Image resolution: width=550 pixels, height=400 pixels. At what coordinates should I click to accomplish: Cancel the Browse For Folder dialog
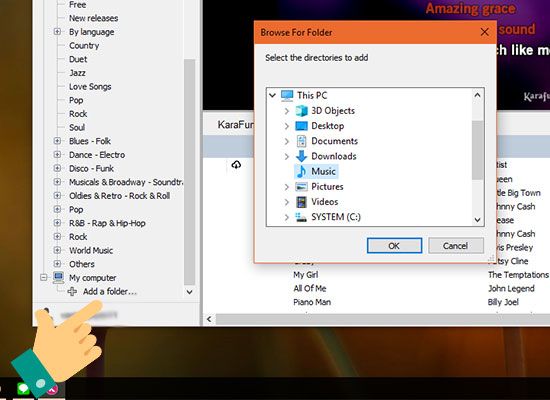456,246
